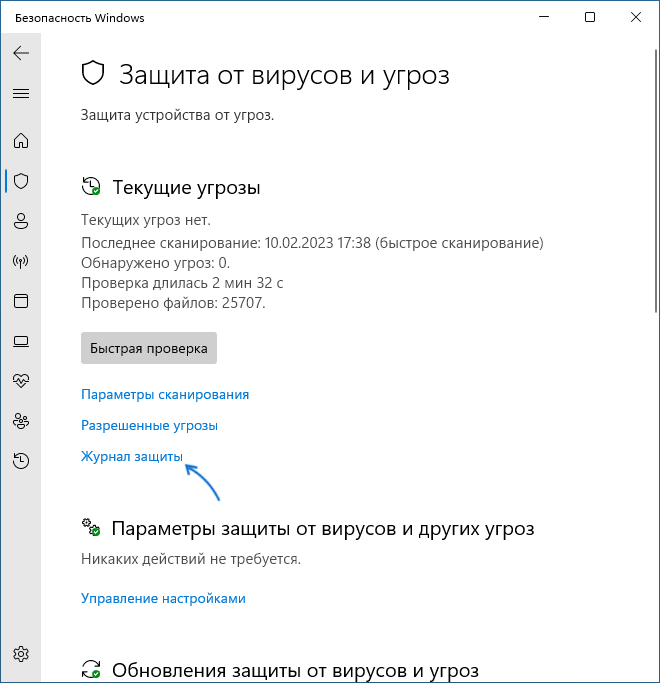Open Управление настройками link
The width and height of the screenshot is (660, 683).
click(x=163, y=598)
